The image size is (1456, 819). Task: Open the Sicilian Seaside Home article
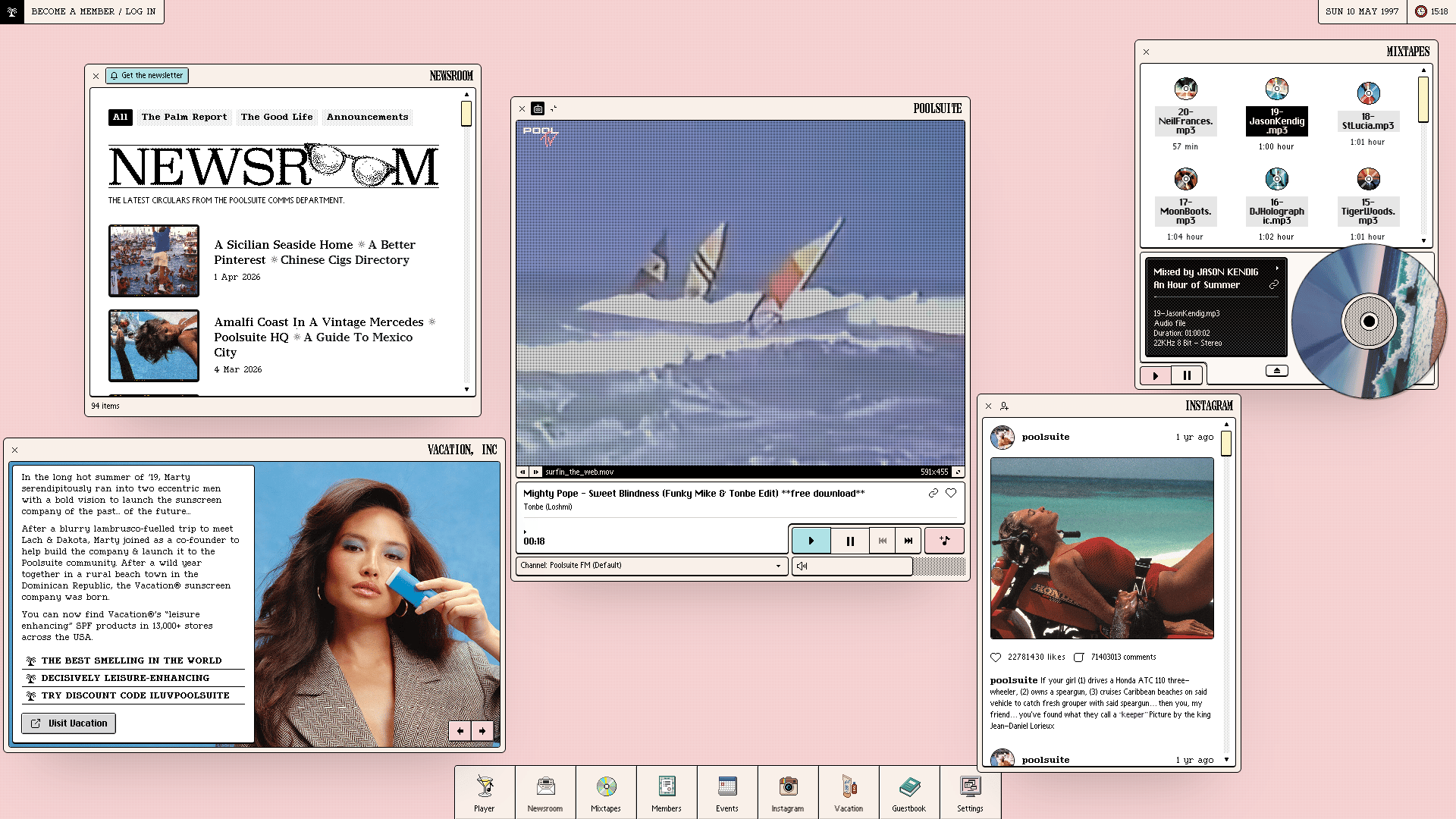pyautogui.click(x=315, y=253)
